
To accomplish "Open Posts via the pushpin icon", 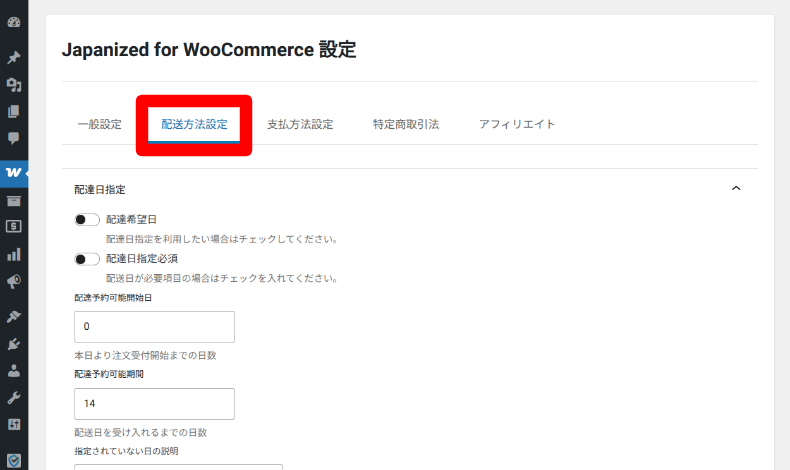I will tap(14, 57).
